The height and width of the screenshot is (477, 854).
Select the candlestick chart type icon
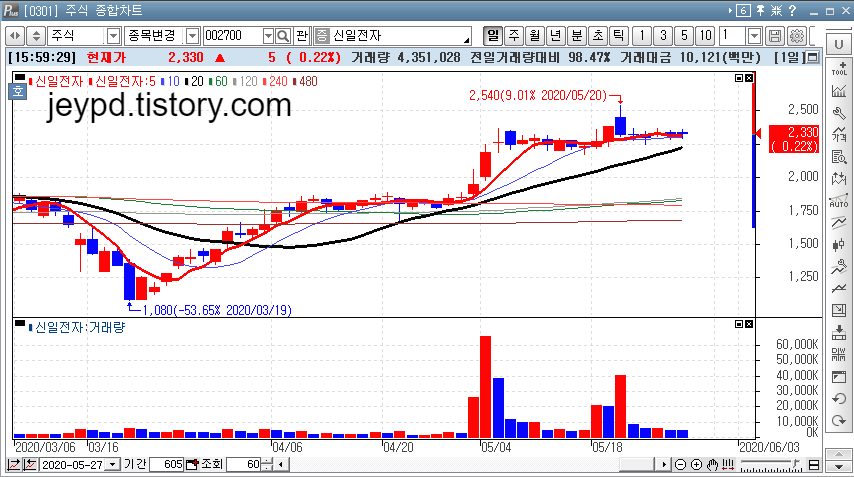pyautogui.click(x=839, y=244)
